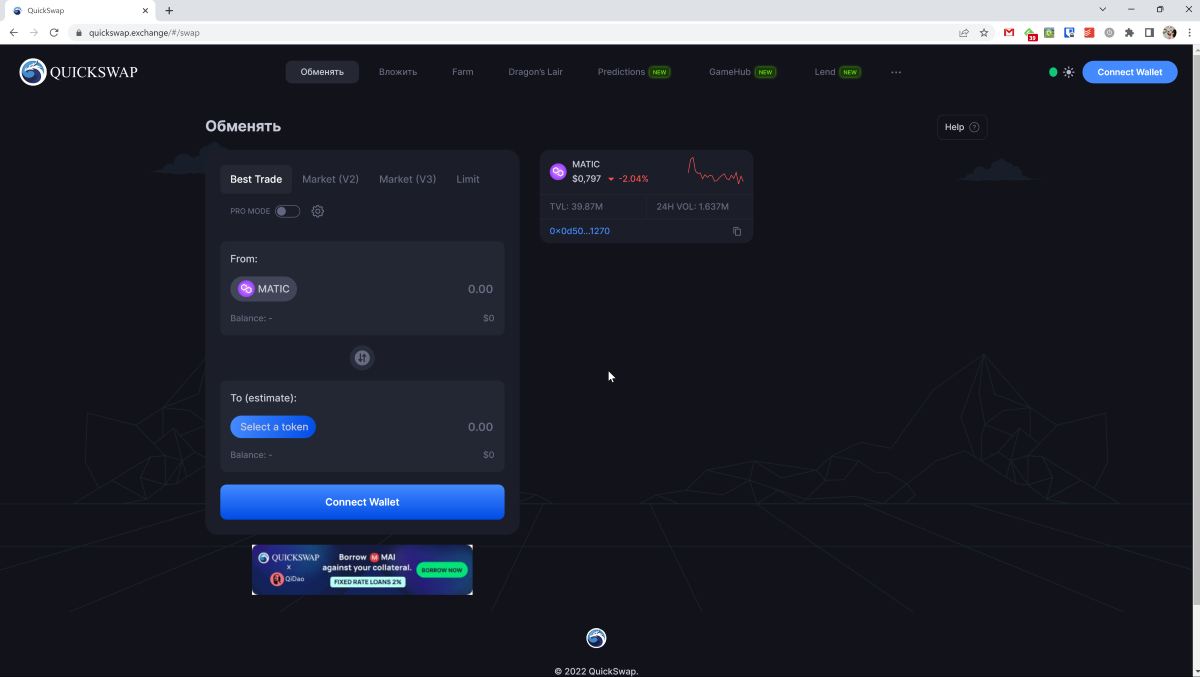Select the Market (V2) tab
The width and height of the screenshot is (1200, 677).
pyautogui.click(x=330, y=179)
